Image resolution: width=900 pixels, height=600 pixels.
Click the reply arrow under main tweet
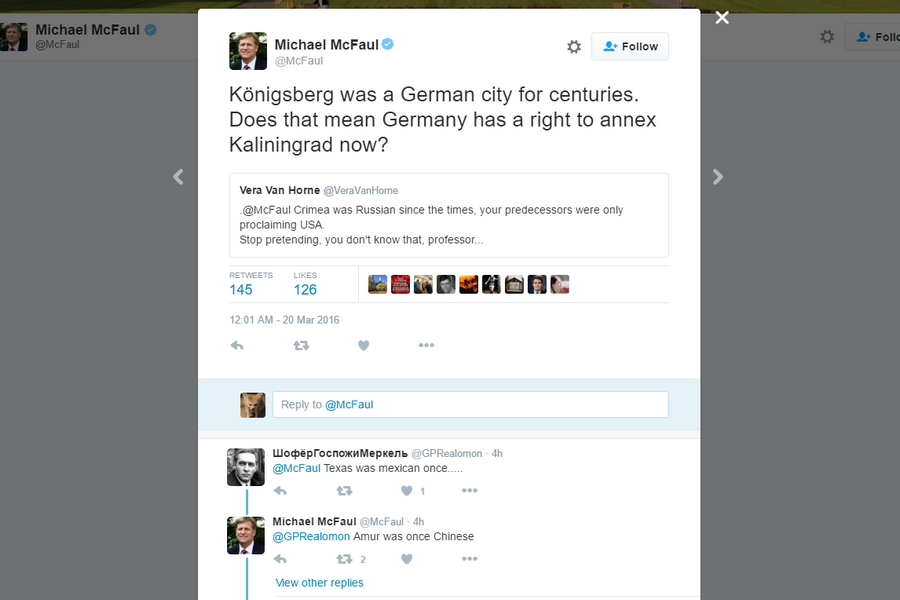click(237, 346)
